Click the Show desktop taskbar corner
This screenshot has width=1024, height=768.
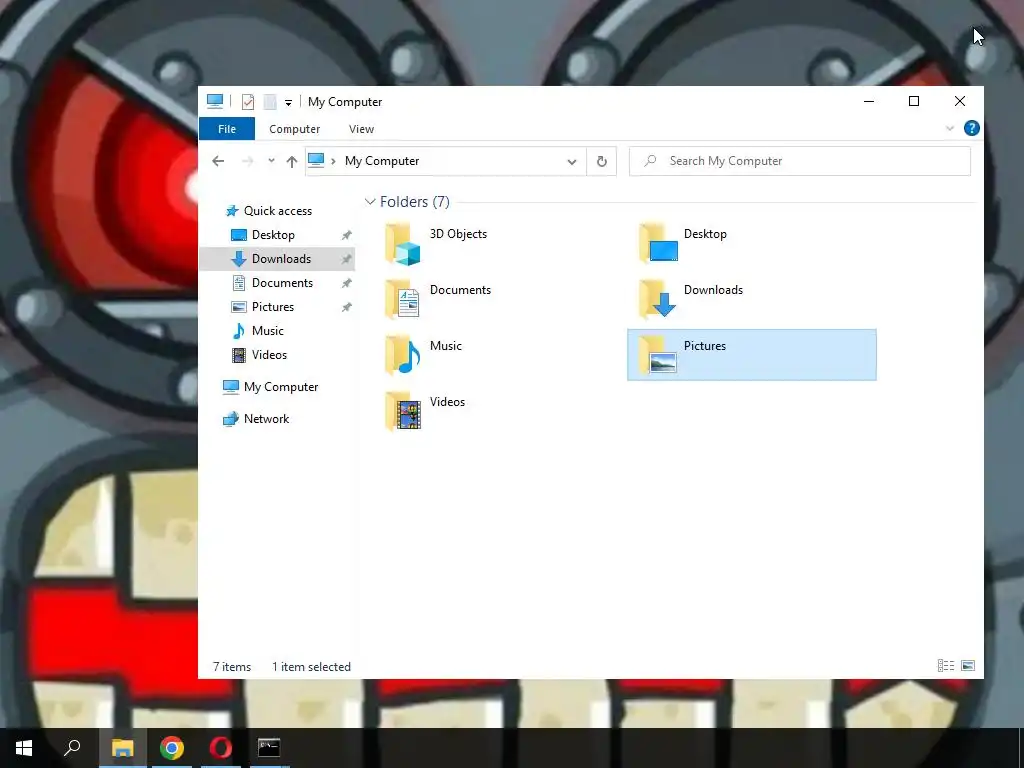[1021, 748]
